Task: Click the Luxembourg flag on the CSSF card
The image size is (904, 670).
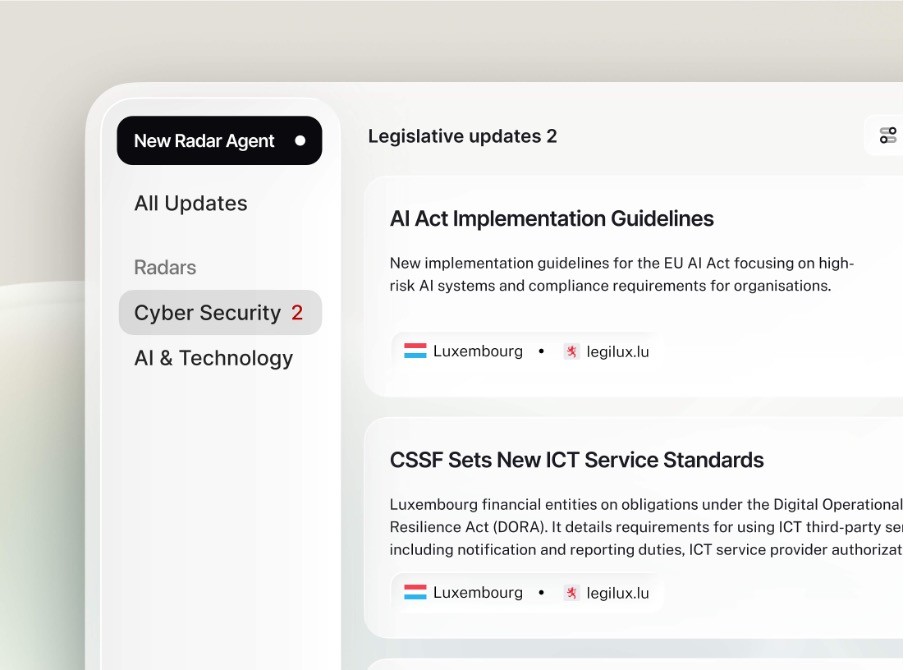Action: tap(415, 592)
